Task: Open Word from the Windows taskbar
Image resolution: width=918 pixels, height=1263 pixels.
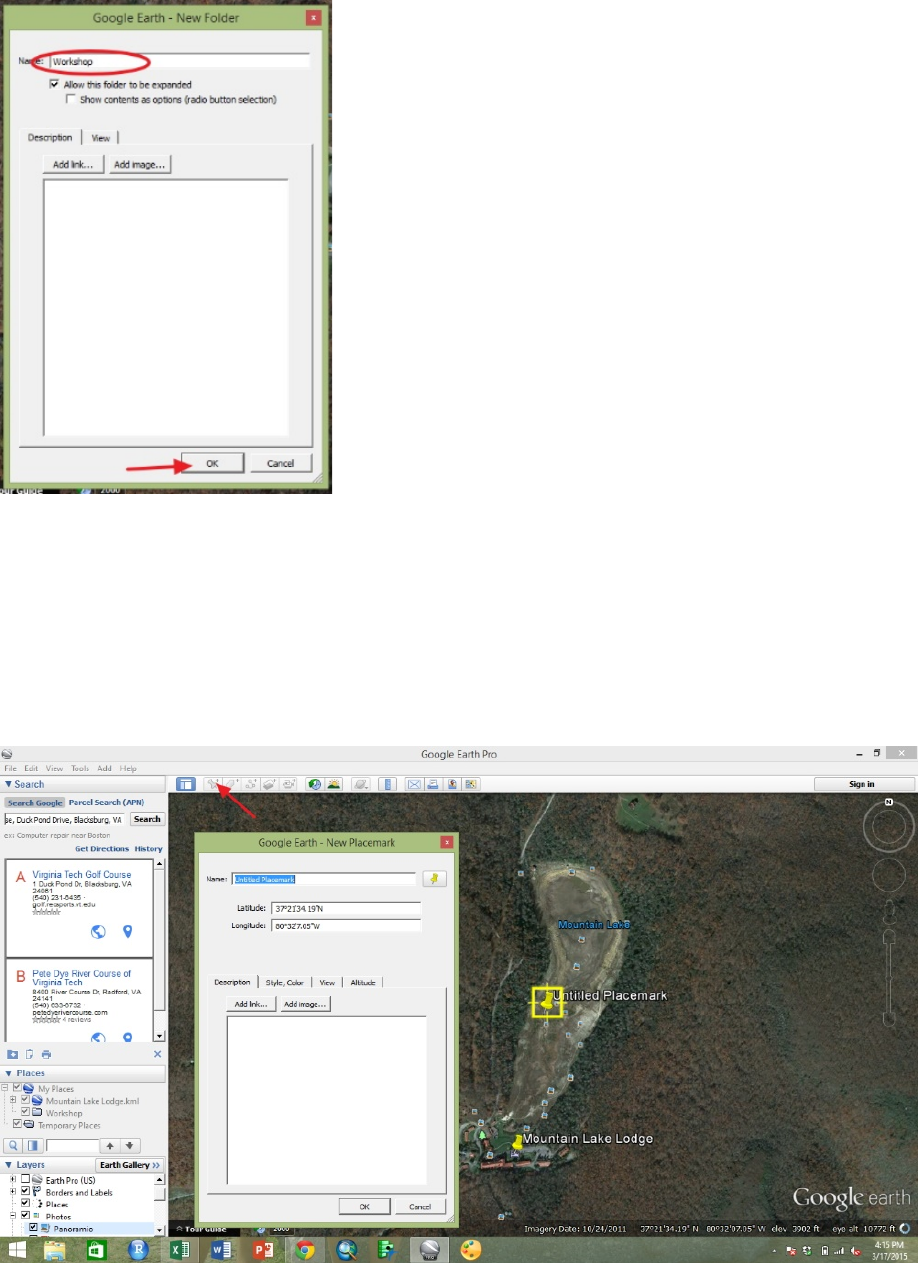Action: click(222, 1250)
